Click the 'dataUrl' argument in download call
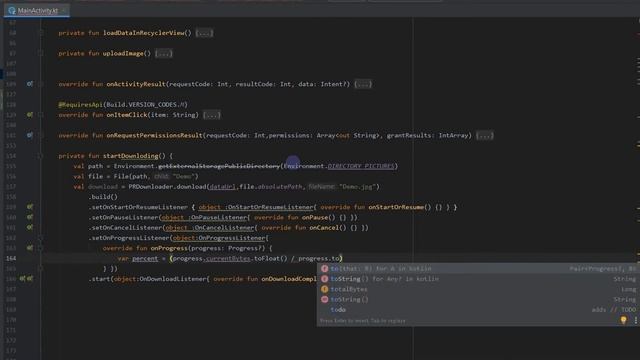Viewport: 640px width, 360px height. [x=222, y=187]
